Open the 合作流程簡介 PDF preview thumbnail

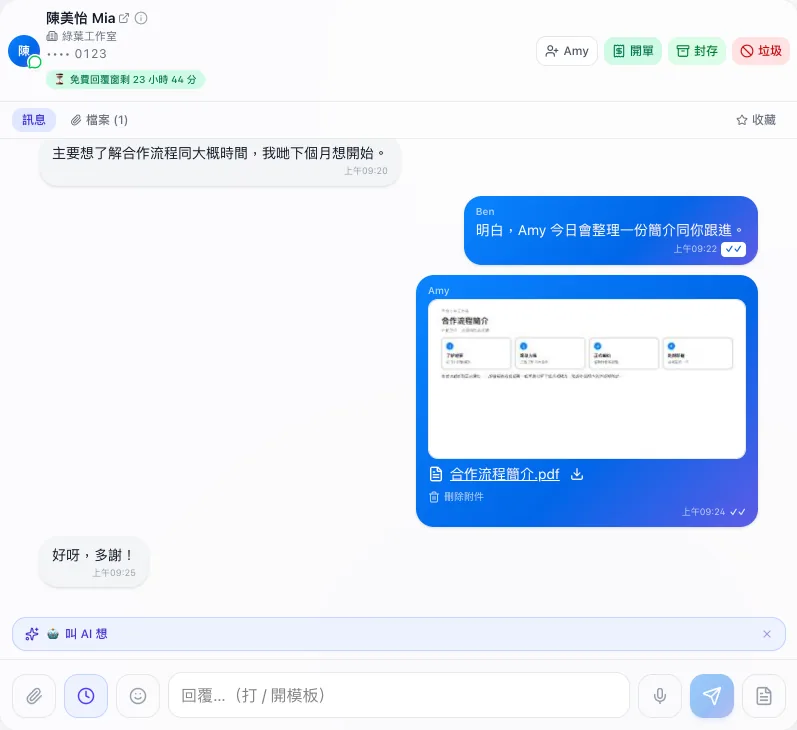pos(587,379)
